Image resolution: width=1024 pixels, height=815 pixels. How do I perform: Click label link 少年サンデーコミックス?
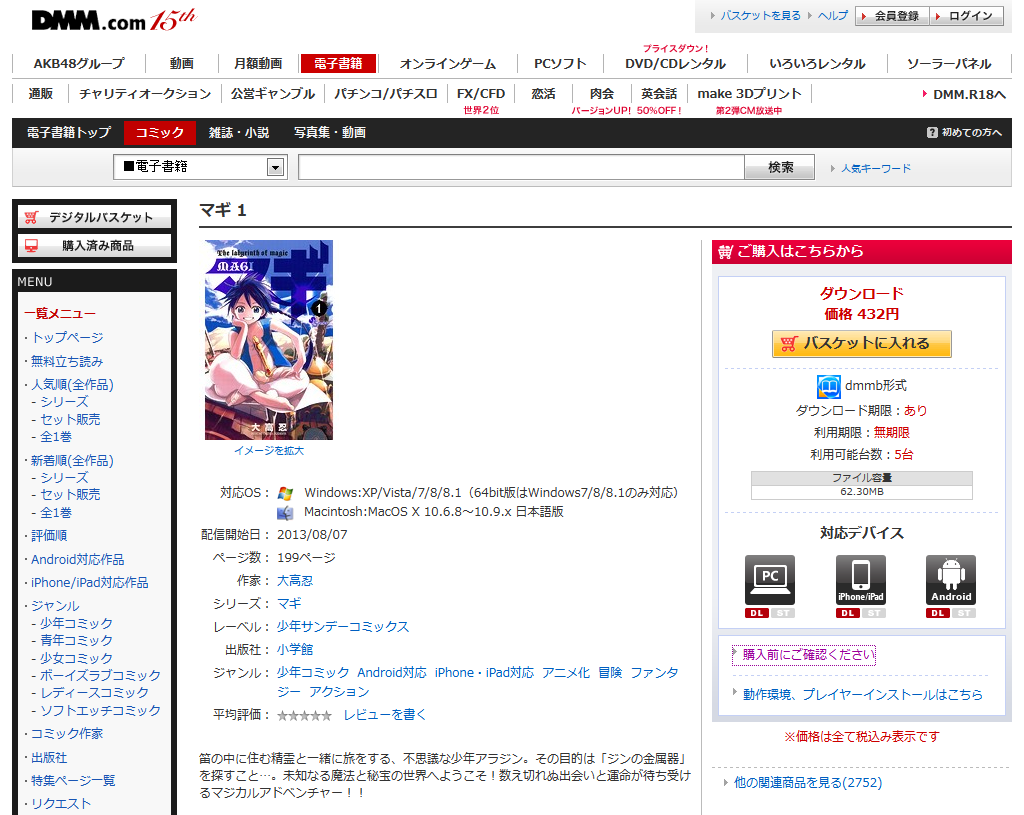(343, 626)
